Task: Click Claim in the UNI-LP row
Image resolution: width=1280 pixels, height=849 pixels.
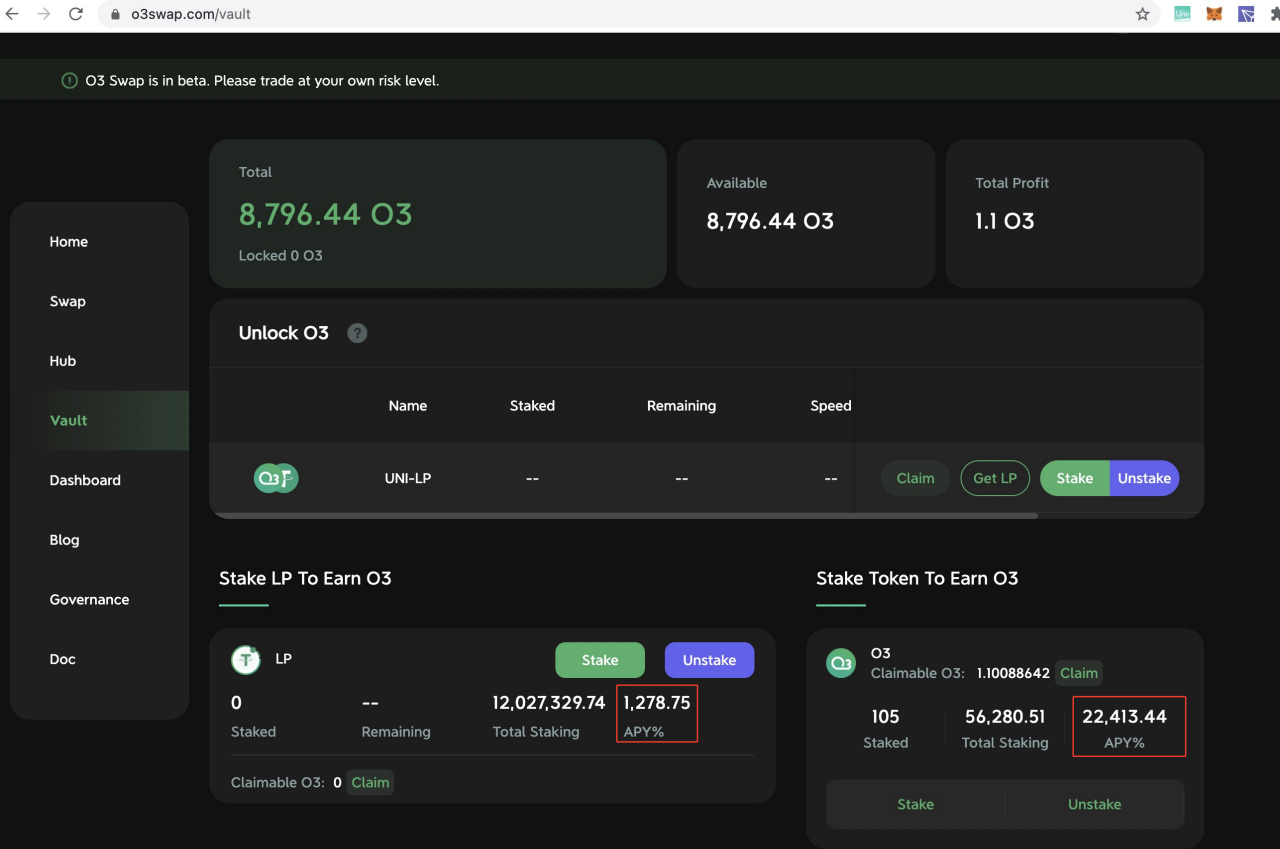Action: tap(915, 478)
